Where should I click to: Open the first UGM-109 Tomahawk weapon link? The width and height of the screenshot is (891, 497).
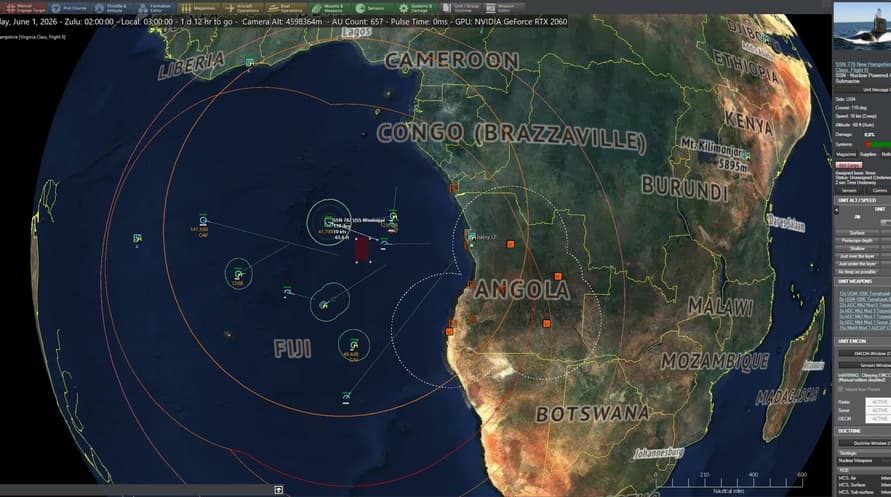point(865,294)
